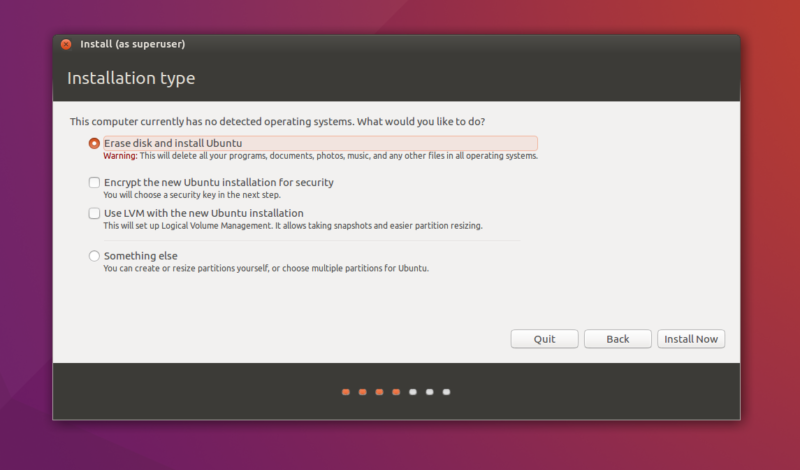This screenshot has width=800, height=470.
Task: Click the Logical Volume Management description text
Action: point(293,226)
